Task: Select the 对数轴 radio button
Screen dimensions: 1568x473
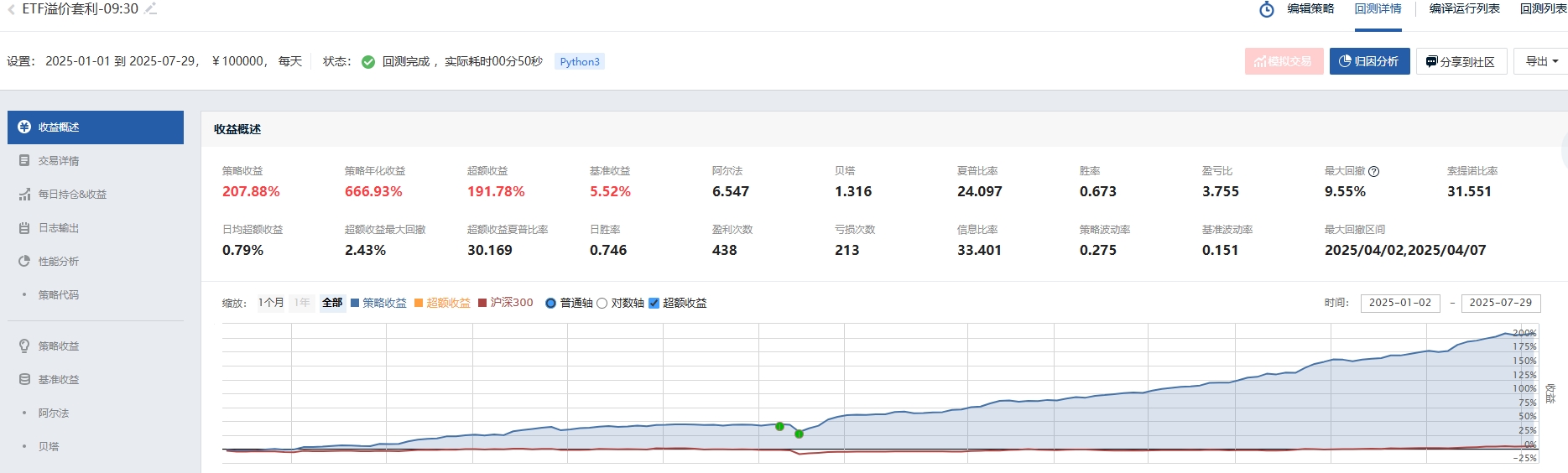Action: [x=602, y=304]
